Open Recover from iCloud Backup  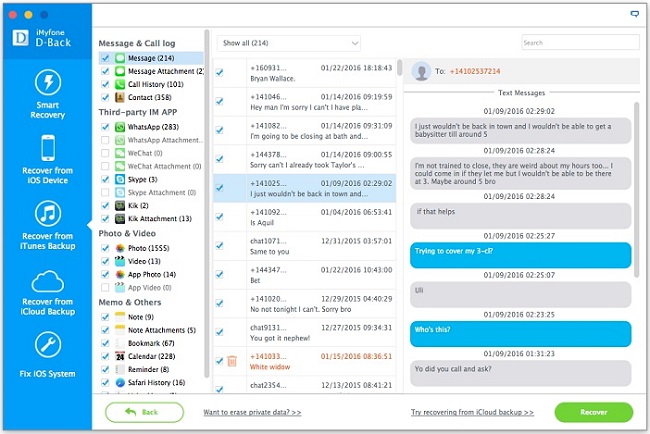click(48, 293)
